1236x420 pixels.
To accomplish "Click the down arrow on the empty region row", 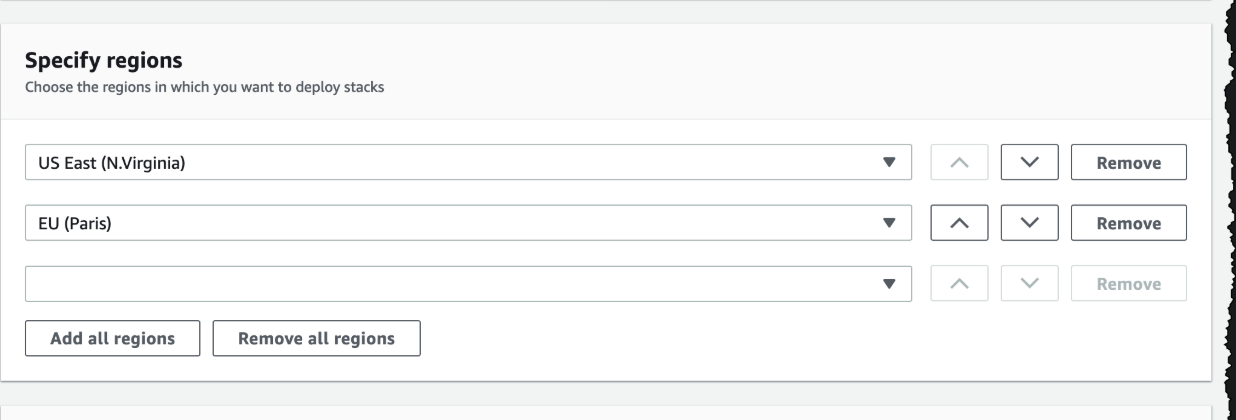I will pos(1029,284).
